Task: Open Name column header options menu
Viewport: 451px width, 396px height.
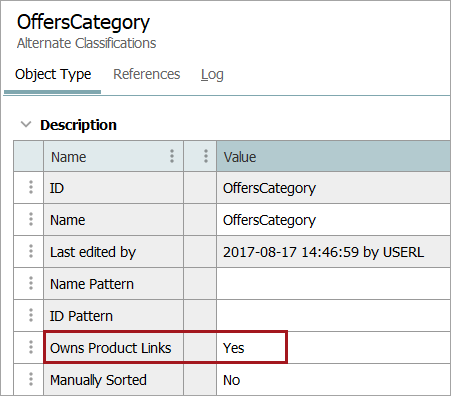Action: [172, 156]
